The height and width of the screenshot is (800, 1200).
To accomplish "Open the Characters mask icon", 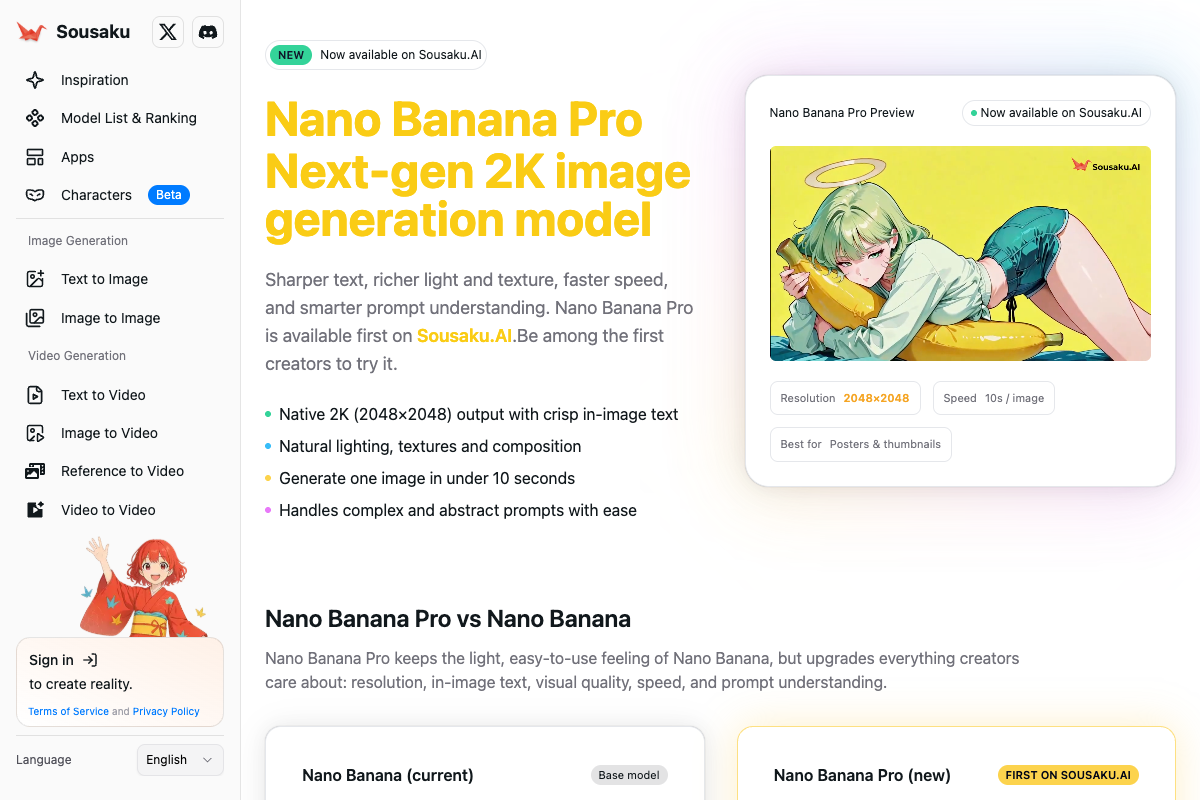I will point(35,195).
